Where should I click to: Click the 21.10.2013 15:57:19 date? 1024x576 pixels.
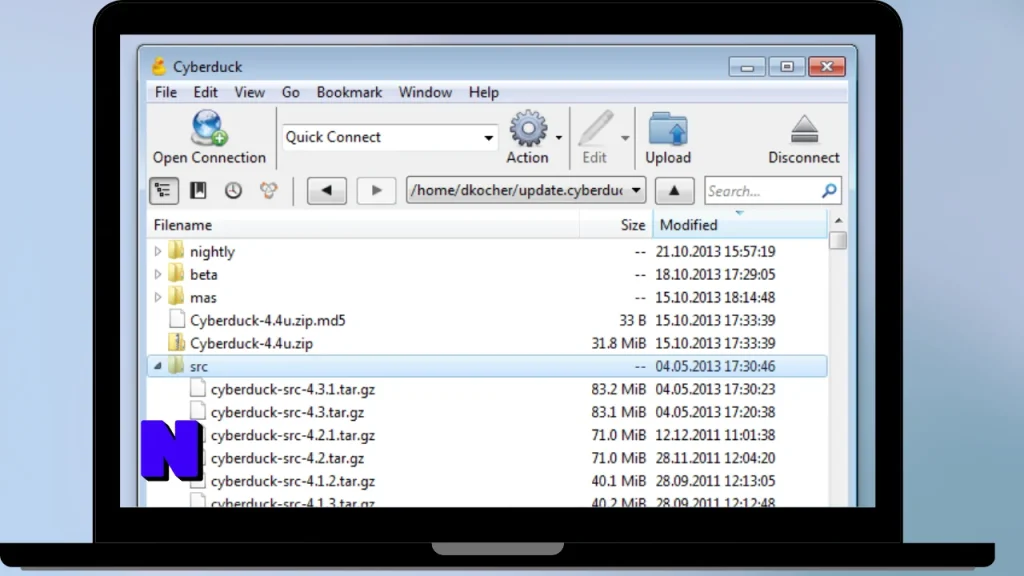[x=715, y=251]
